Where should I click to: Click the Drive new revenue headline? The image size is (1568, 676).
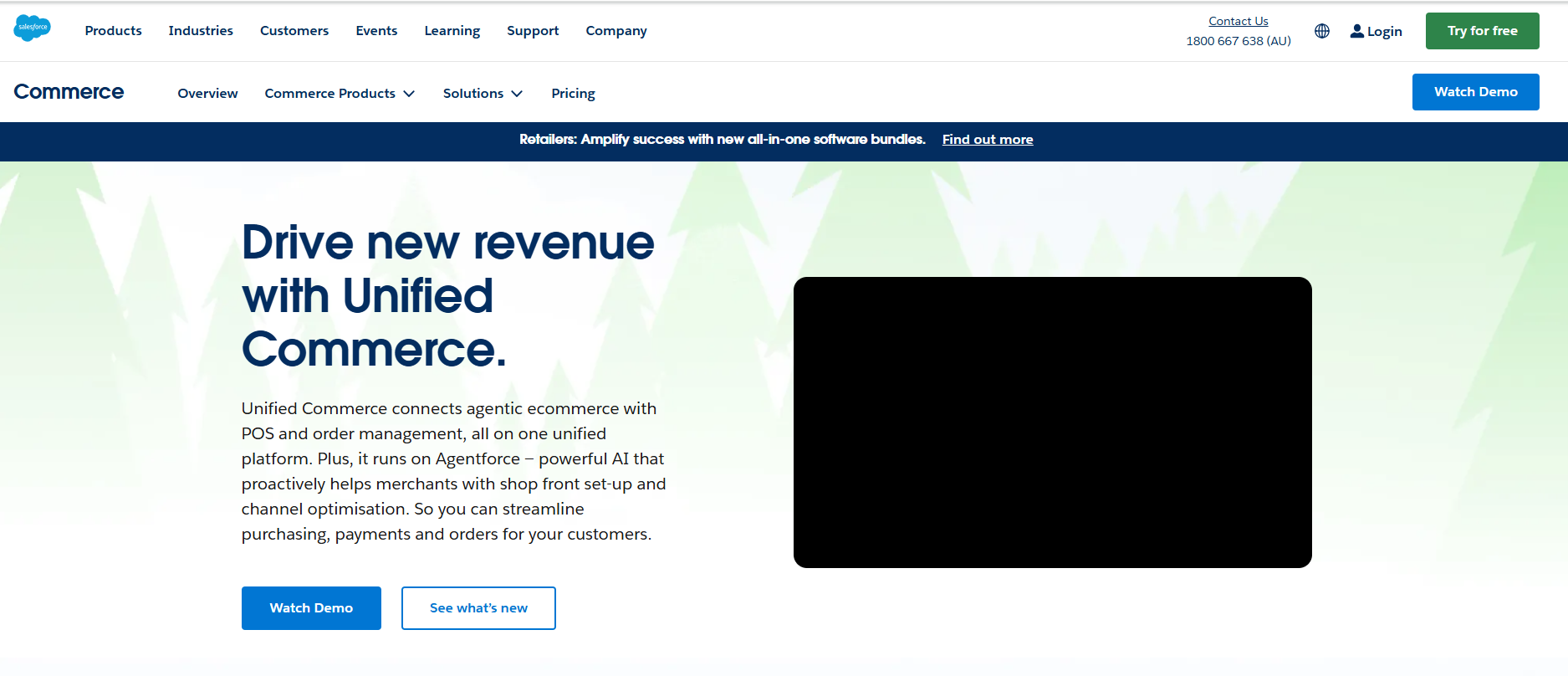coord(447,295)
